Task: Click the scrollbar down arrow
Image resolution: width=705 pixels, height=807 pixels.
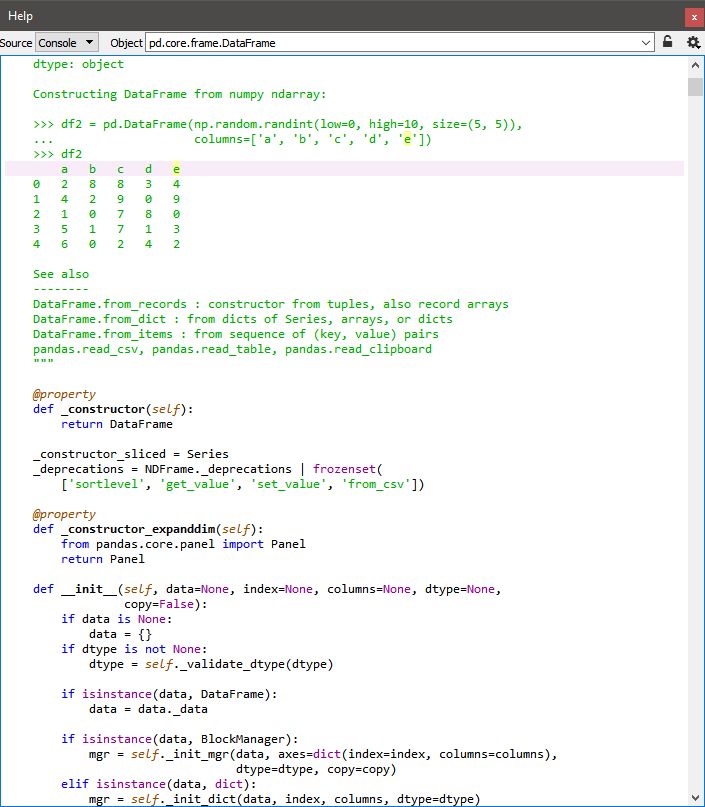Action: pyautogui.click(x=695, y=798)
